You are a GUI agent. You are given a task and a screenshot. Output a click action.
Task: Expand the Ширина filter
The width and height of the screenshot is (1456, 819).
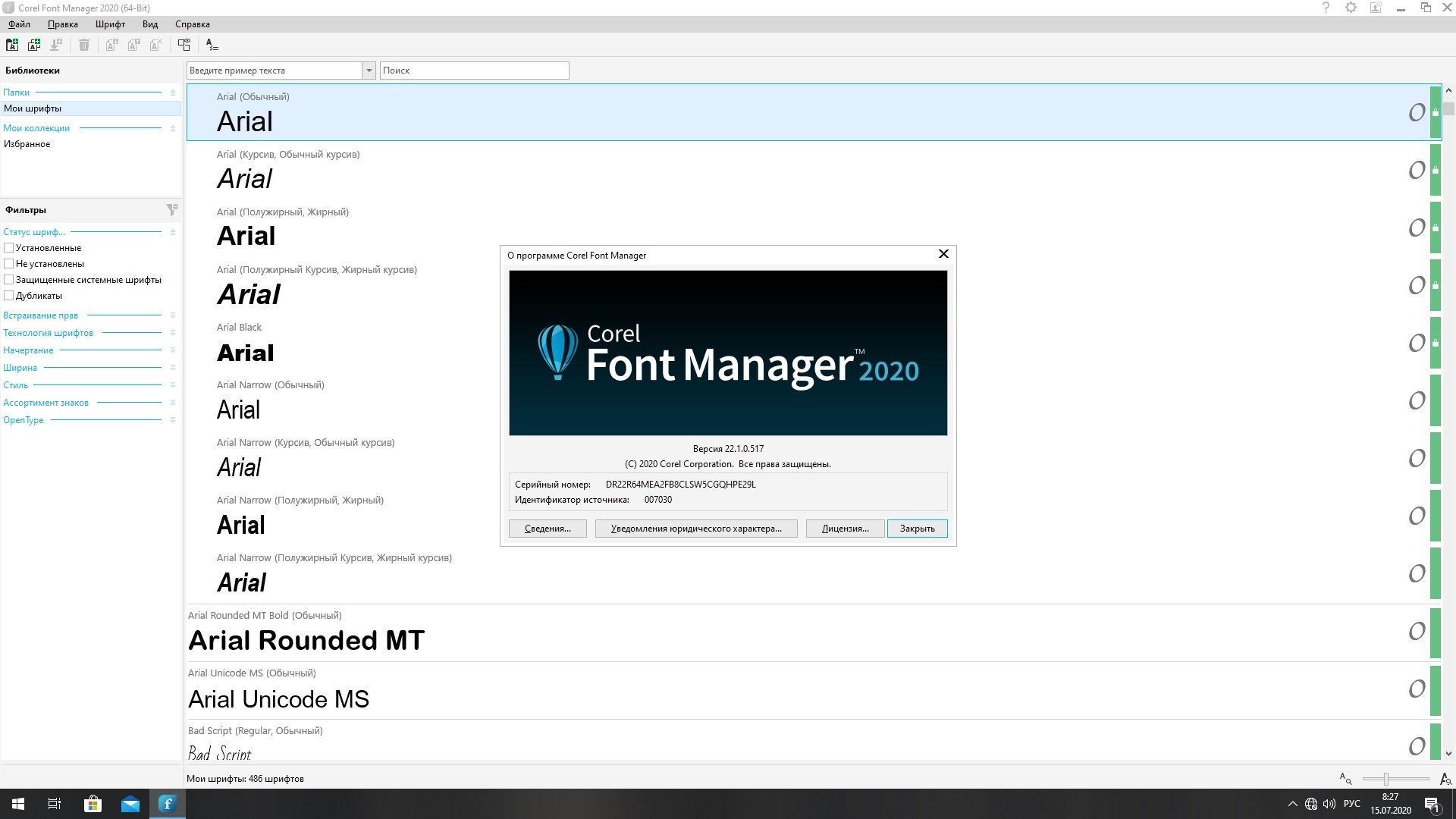tap(172, 368)
